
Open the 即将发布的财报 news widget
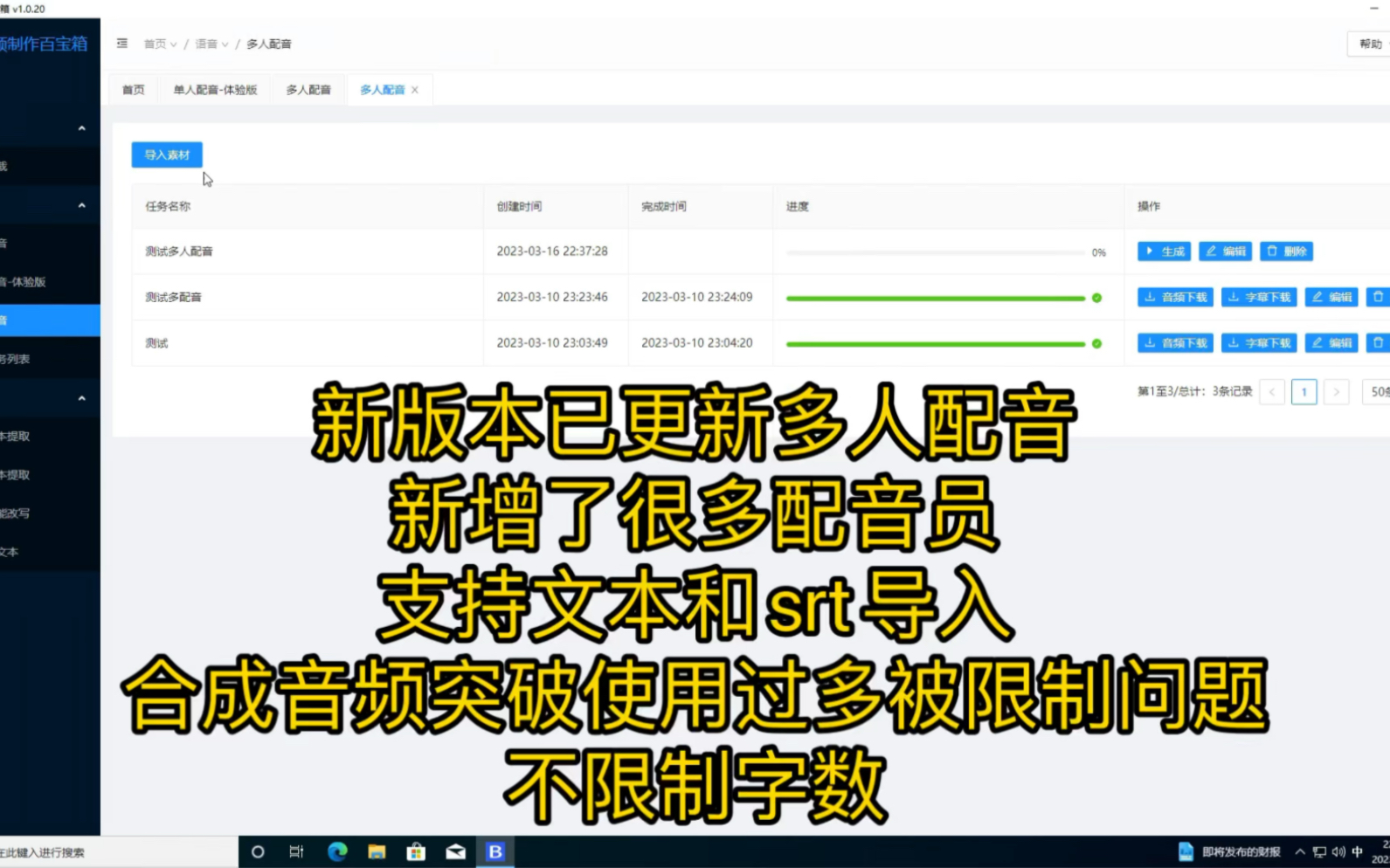[1229, 851]
